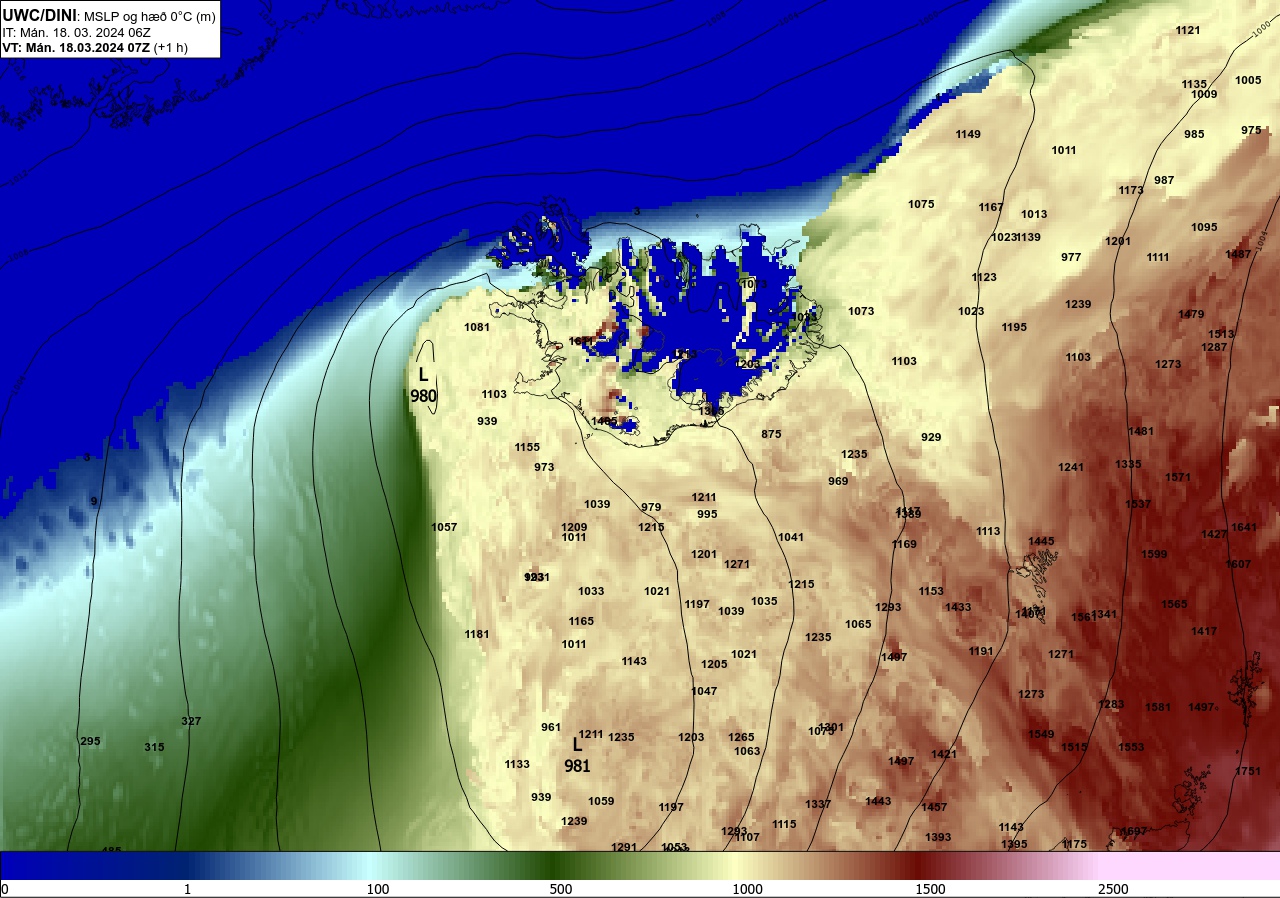Viewport: 1280px width, 898px height.
Task: Click the height value 875
Action: click(x=771, y=434)
